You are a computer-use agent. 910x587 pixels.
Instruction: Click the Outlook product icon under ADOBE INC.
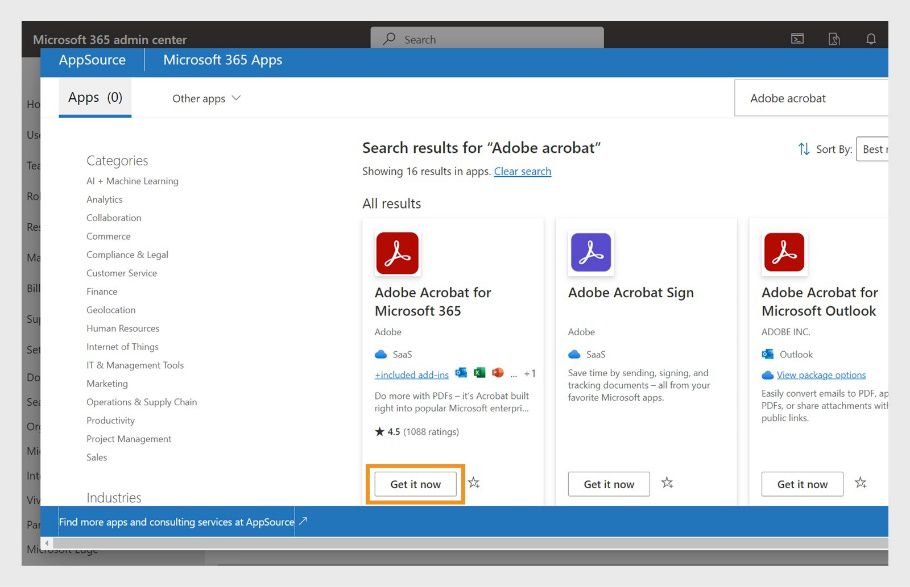(768, 354)
